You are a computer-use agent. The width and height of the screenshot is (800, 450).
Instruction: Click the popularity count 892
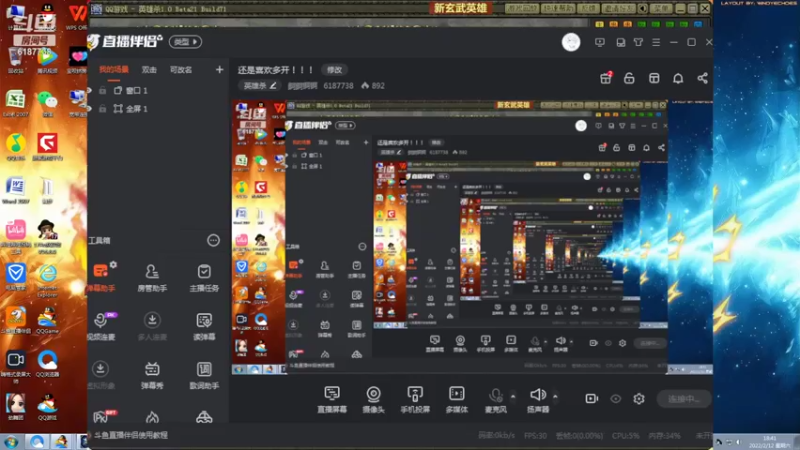[x=373, y=86]
